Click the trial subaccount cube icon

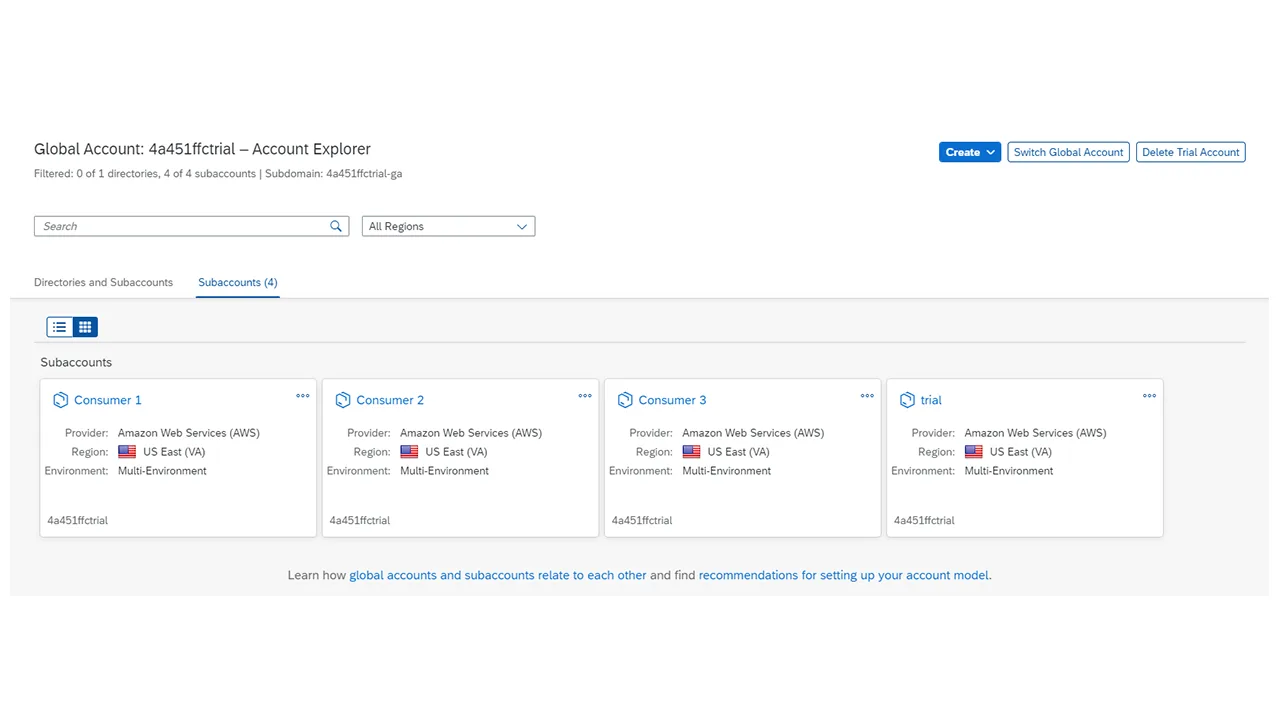coord(907,400)
